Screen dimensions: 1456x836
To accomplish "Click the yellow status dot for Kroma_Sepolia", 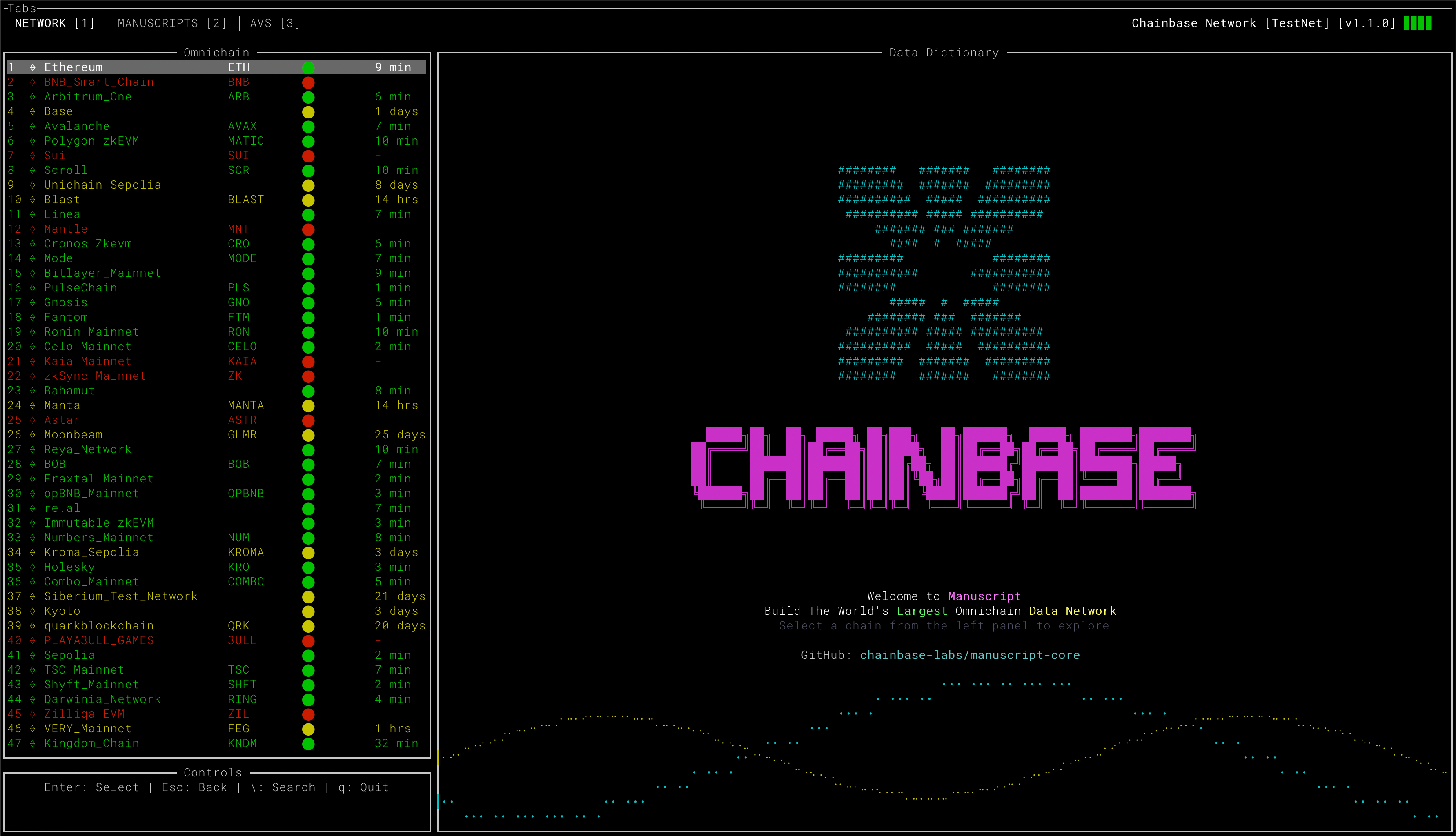I will pos(308,553).
